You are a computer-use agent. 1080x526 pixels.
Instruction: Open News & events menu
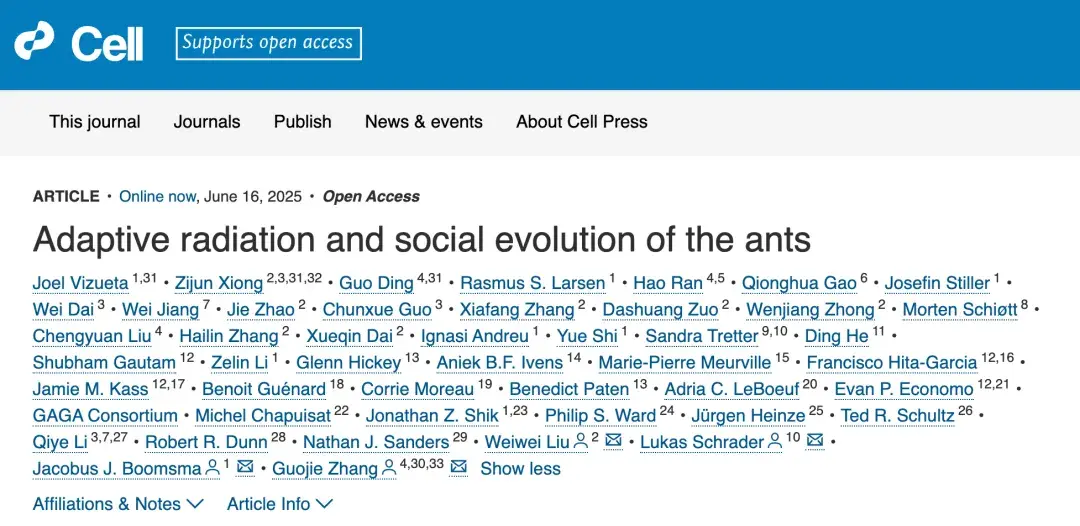pos(424,122)
